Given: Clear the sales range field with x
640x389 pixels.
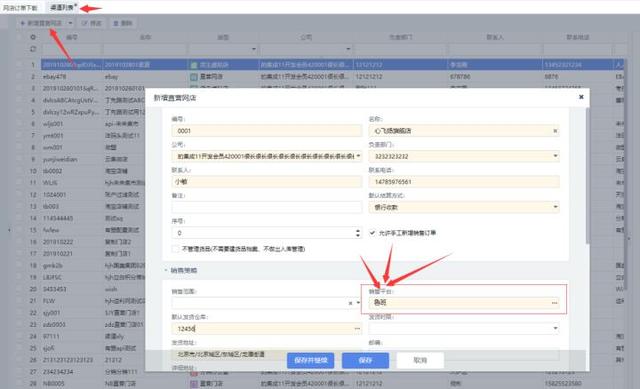Looking at the screenshot, I should tap(350, 303).
